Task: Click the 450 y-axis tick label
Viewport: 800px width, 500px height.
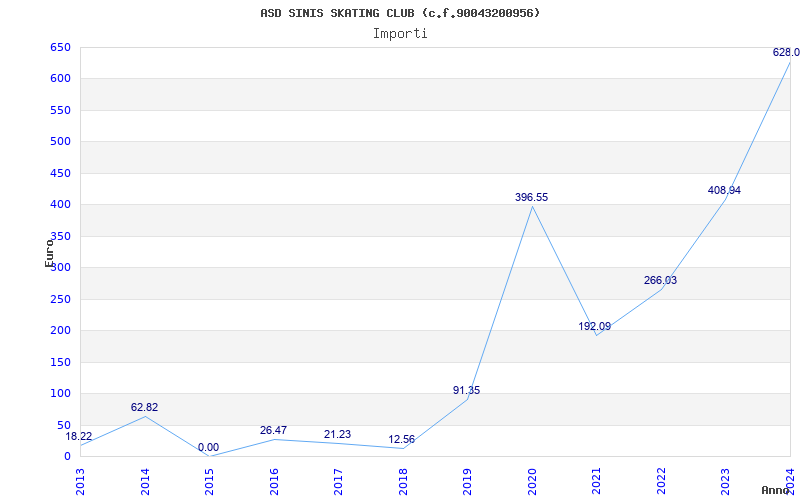Action: tap(60, 173)
